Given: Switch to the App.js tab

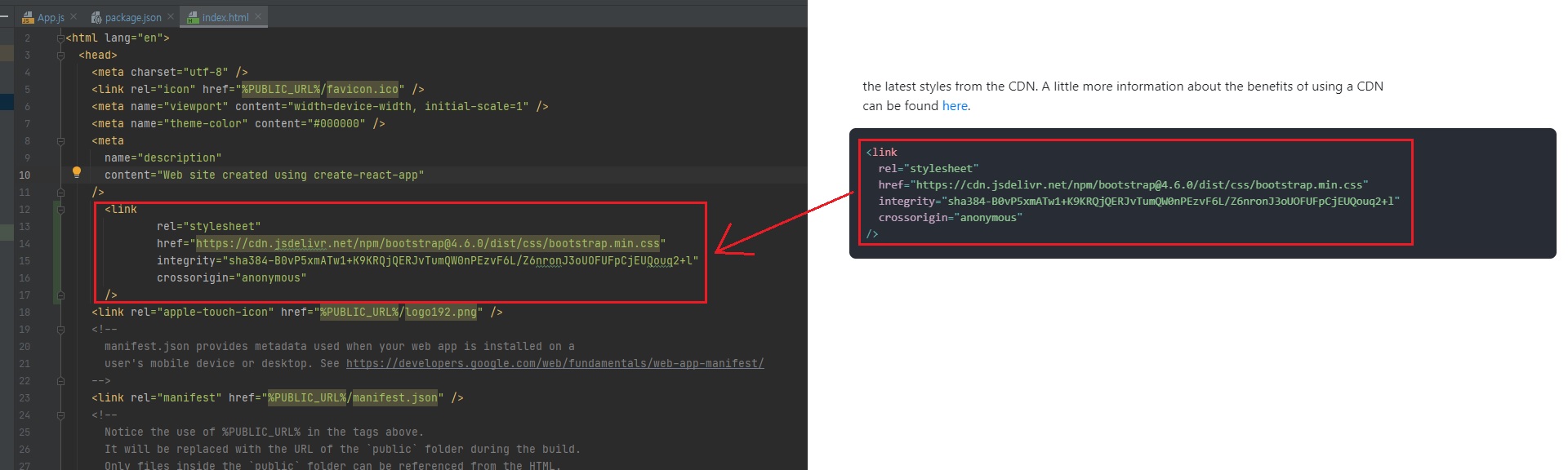Looking at the screenshot, I should coord(51,17).
